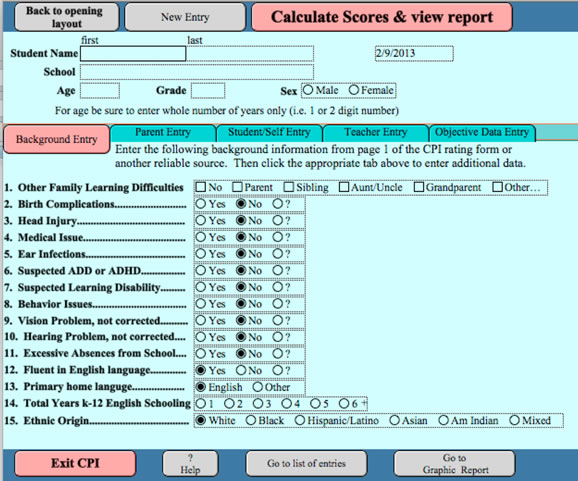Open the Objective Data Entry tab
The height and width of the screenshot is (481, 578).
coord(482,133)
